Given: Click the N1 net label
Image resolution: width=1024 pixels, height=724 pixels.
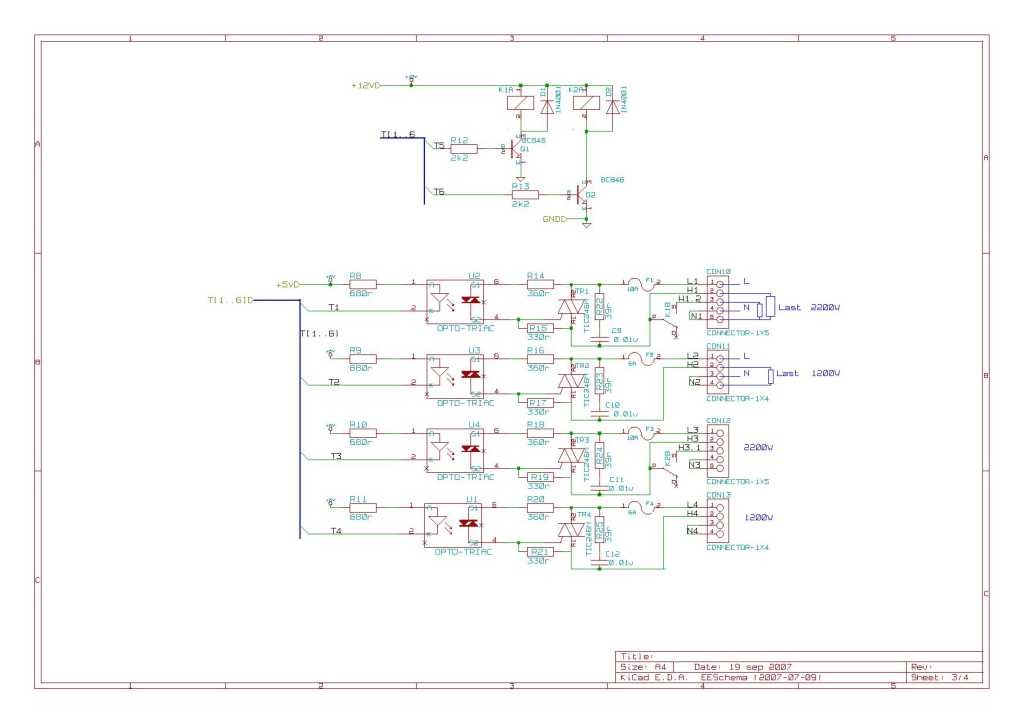Looking at the screenshot, I should pyautogui.click(x=696, y=316).
